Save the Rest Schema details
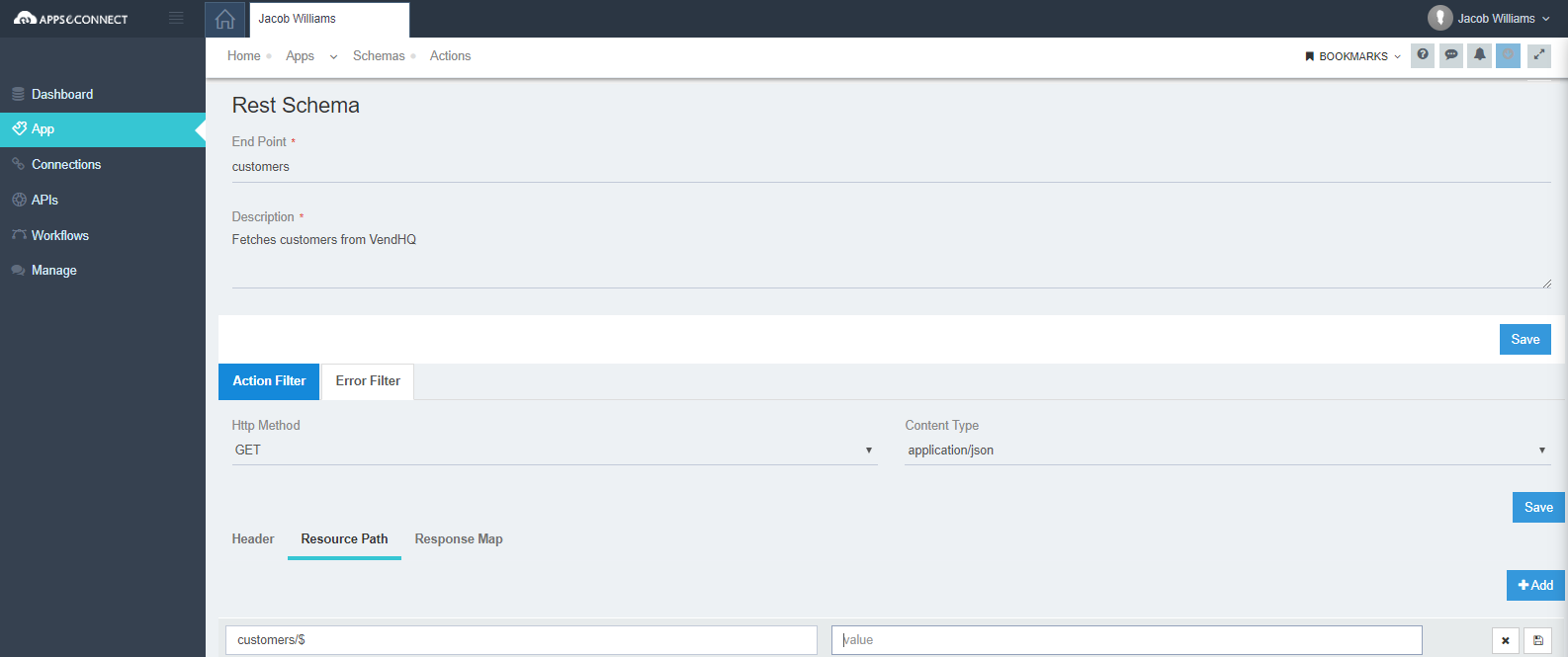 tap(1524, 339)
